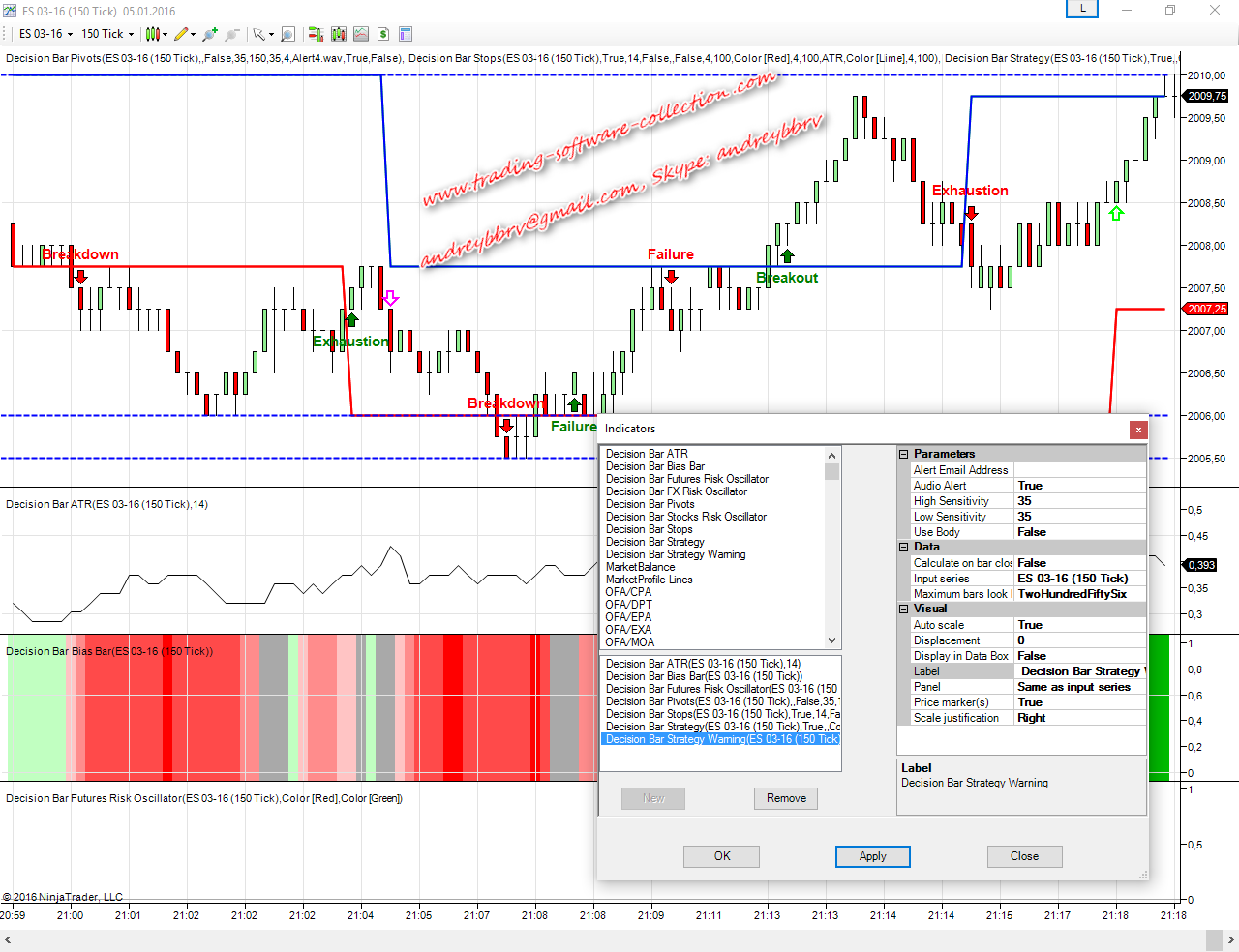Image resolution: width=1239 pixels, height=952 pixels.
Task: Click the Apply button
Action: click(872, 856)
